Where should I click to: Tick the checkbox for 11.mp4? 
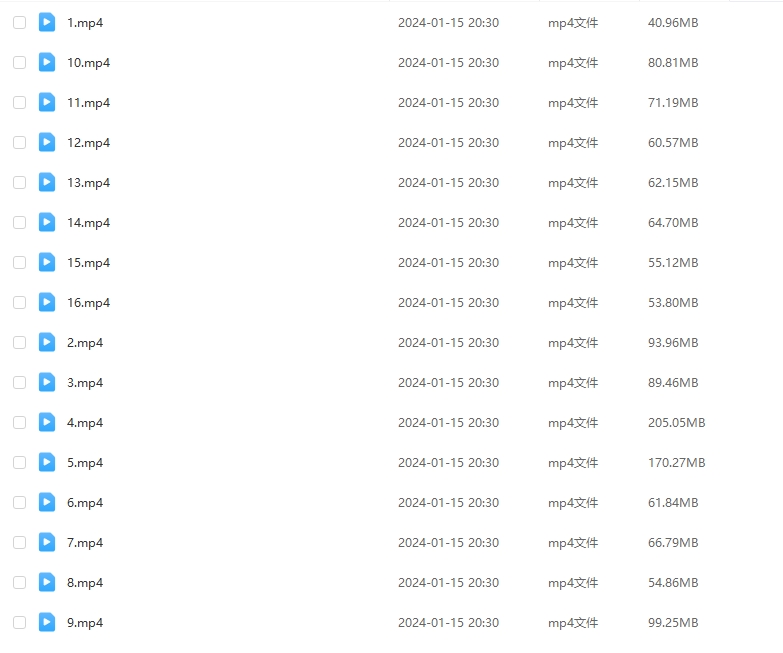(x=19, y=102)
